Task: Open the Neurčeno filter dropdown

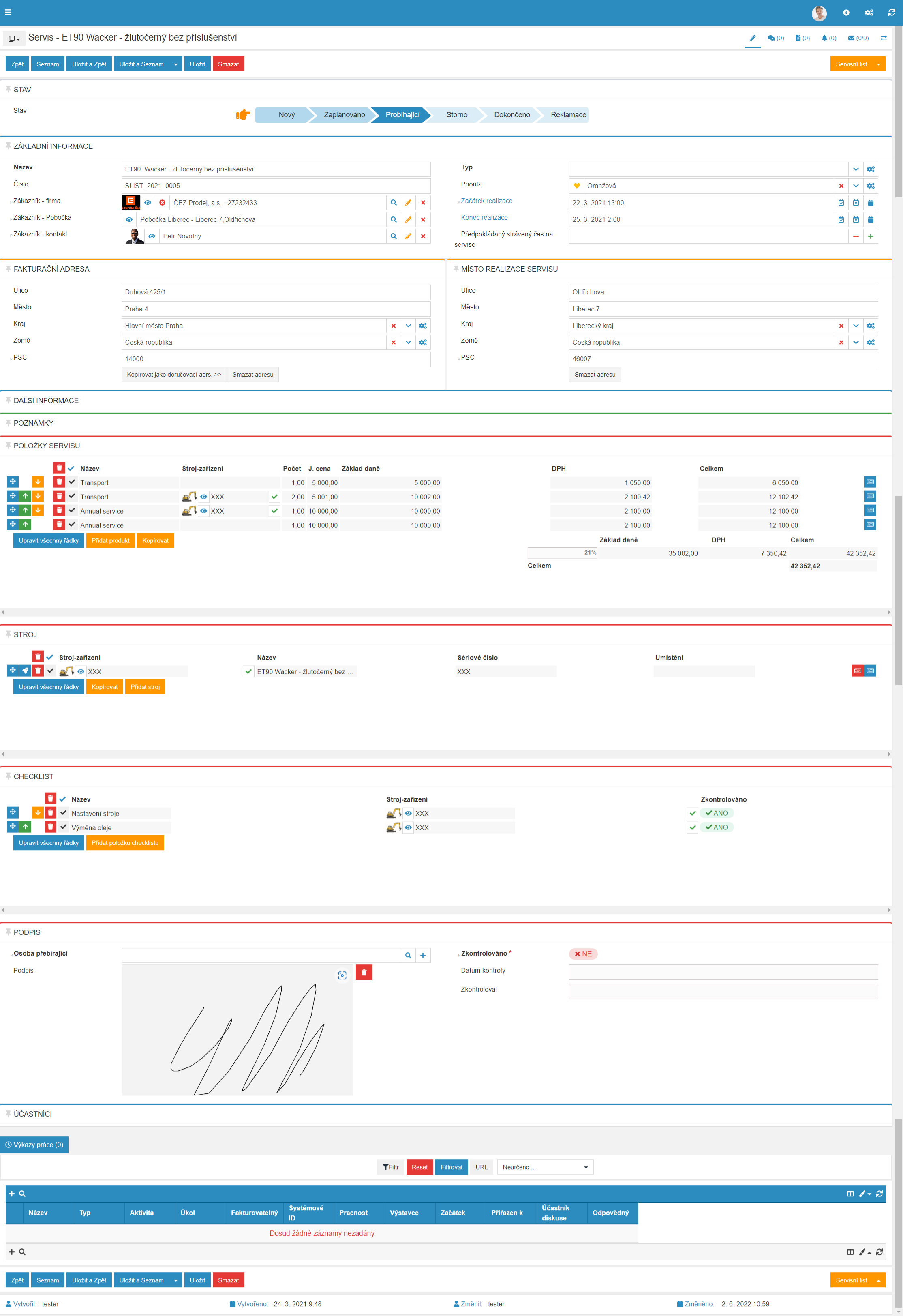Action: point(545,1167)
